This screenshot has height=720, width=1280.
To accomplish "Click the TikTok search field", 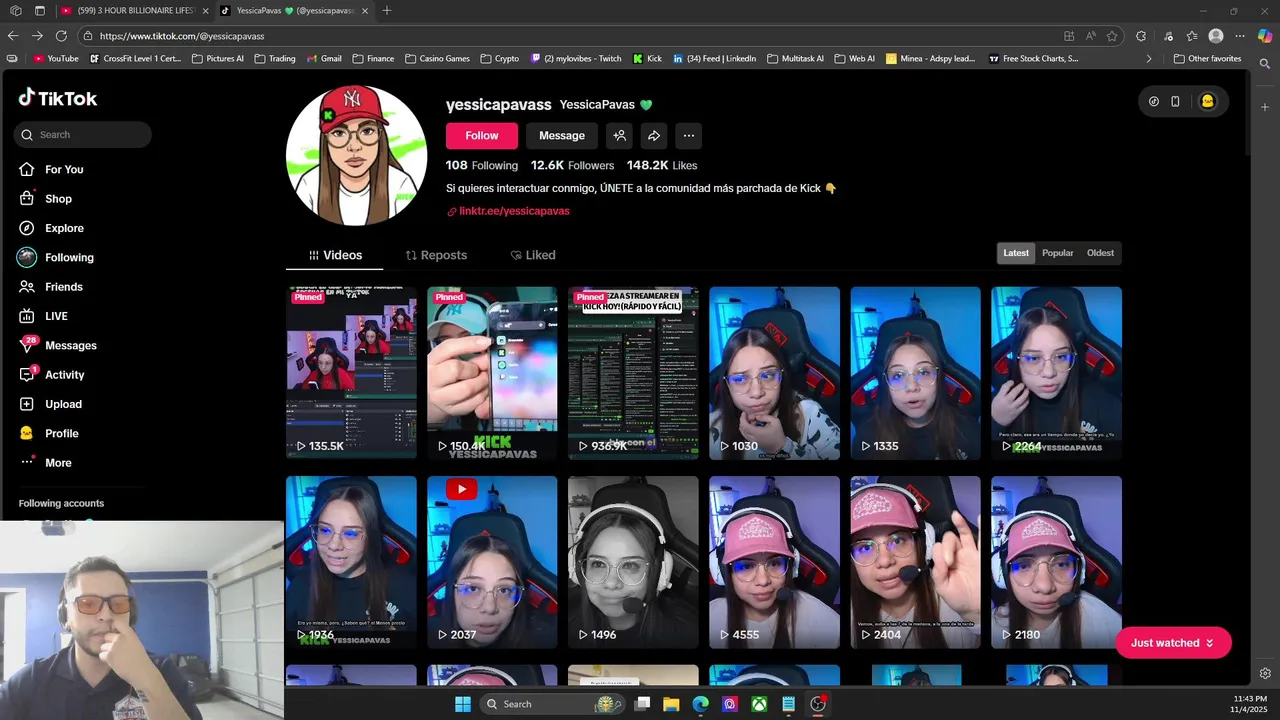I will (83, 134).
